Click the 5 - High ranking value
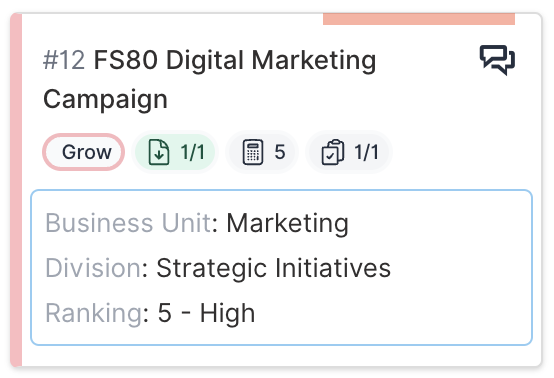This screenshot has width=554, height=378. tap(206, 313)
